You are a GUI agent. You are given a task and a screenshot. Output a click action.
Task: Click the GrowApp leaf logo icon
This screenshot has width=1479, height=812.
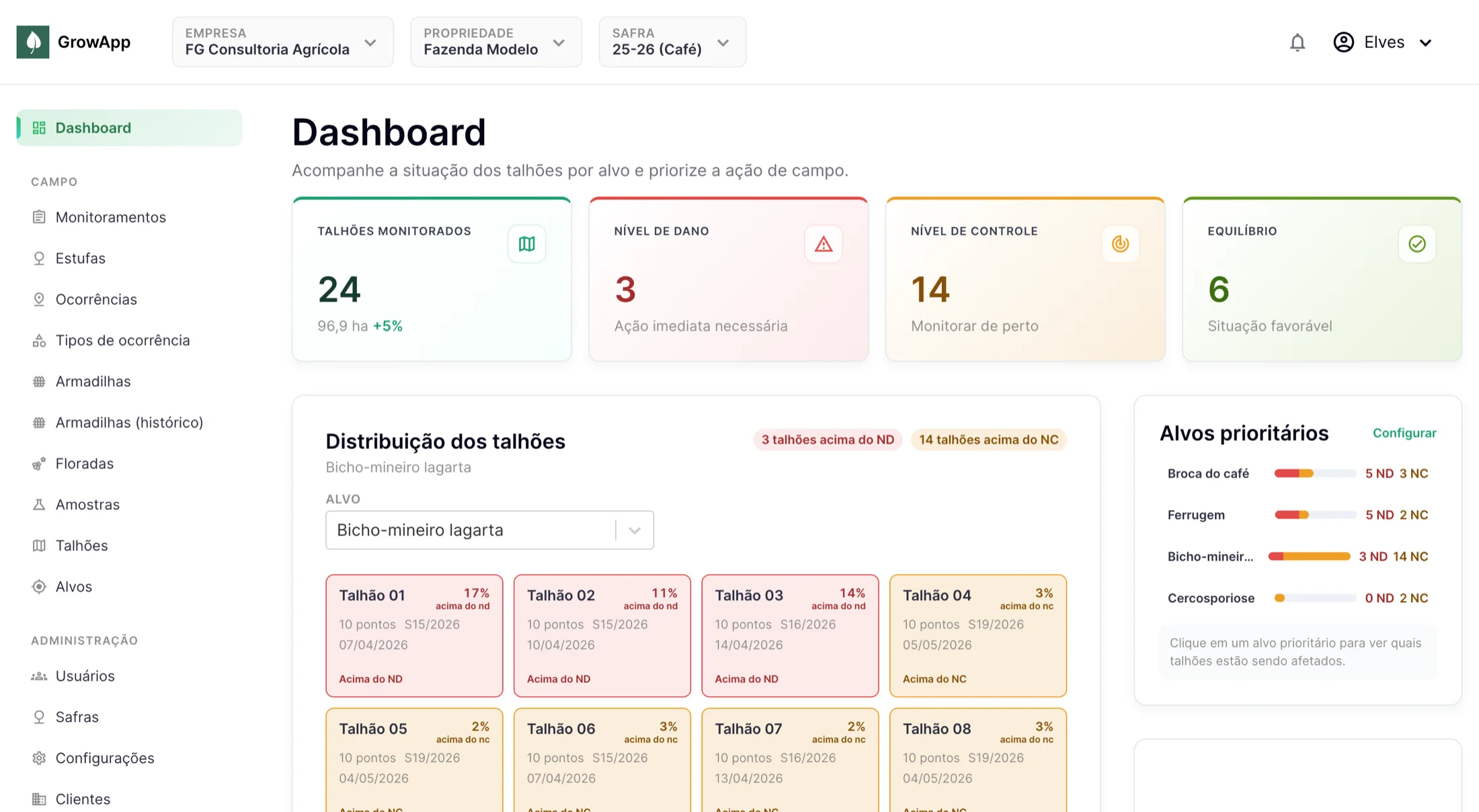[33, 42]
